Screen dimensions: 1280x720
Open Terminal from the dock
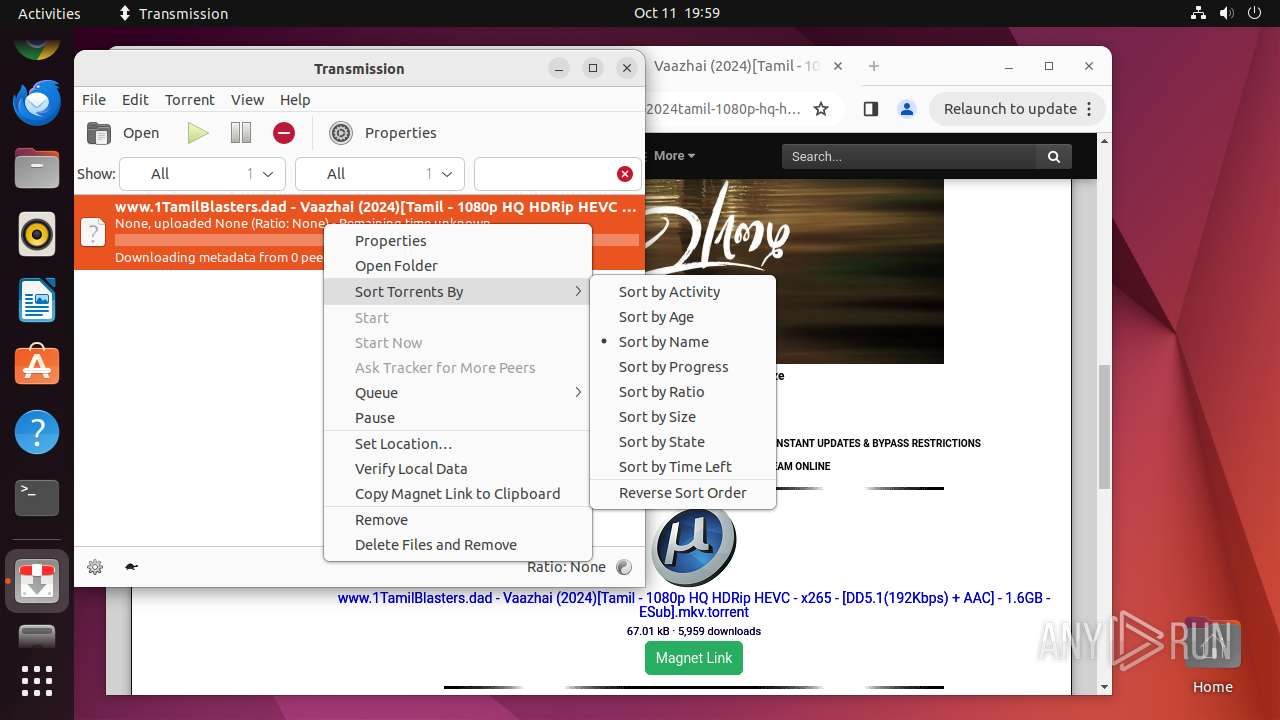pos(37,497)
